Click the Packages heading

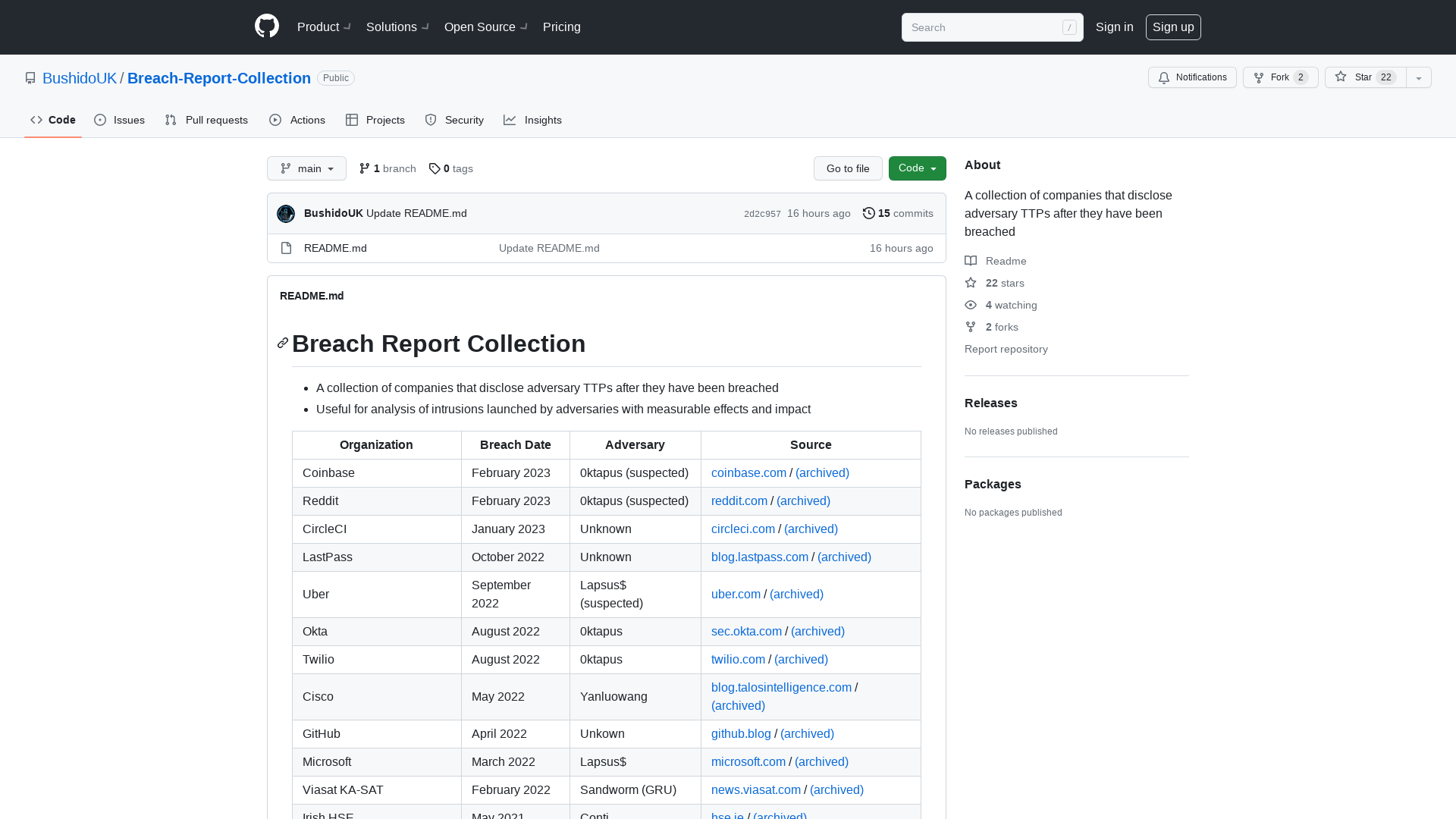point(993,484)
